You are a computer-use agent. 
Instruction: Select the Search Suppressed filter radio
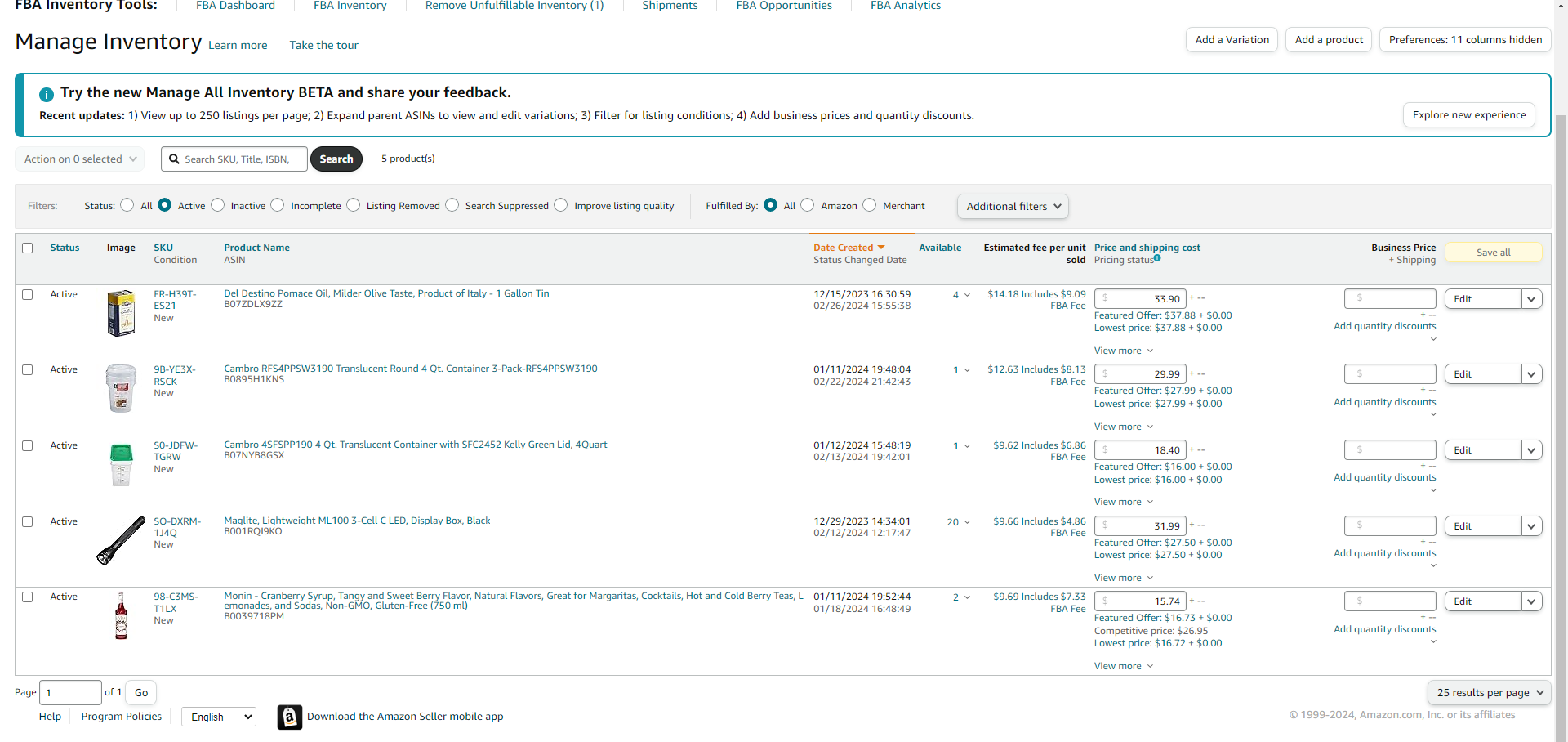point(452,205)
